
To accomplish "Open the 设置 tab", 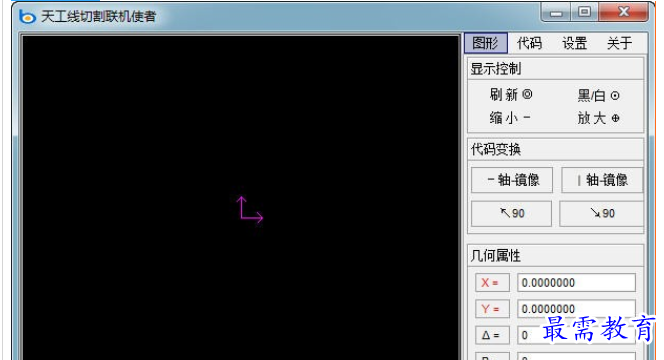I will [x=575, y=43].
